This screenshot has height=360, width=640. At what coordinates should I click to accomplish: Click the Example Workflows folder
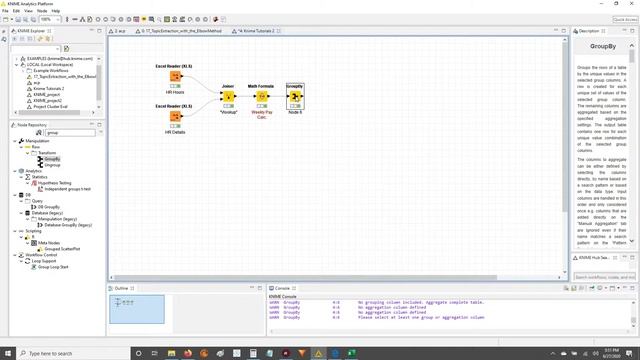[x=51, y=71]
